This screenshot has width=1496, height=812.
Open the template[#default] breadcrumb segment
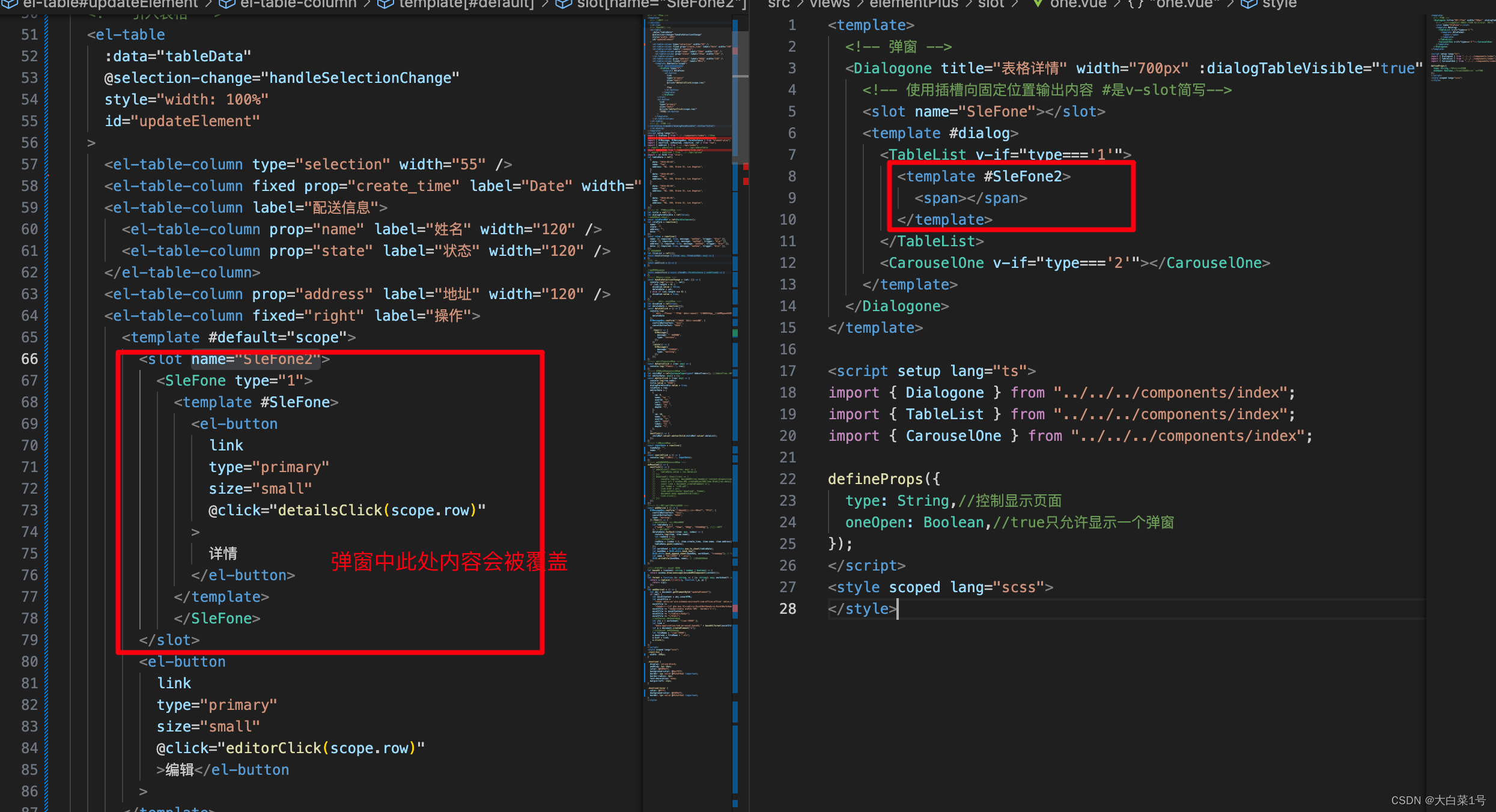455,4
